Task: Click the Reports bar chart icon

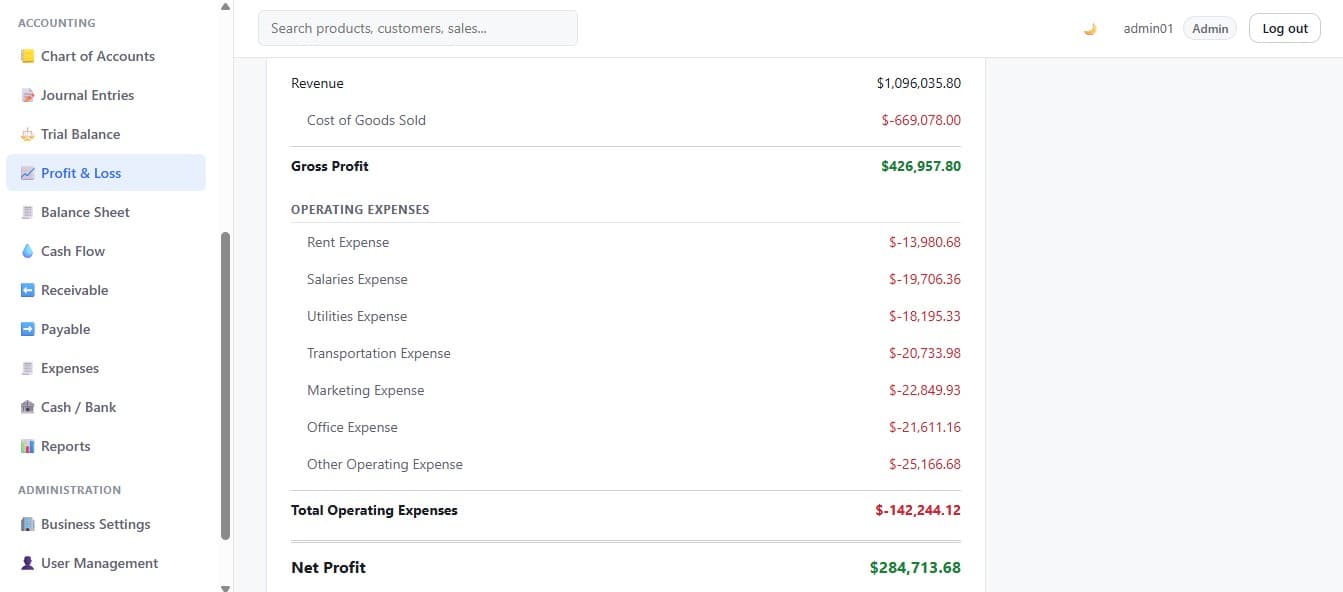Action: point(28,446)
